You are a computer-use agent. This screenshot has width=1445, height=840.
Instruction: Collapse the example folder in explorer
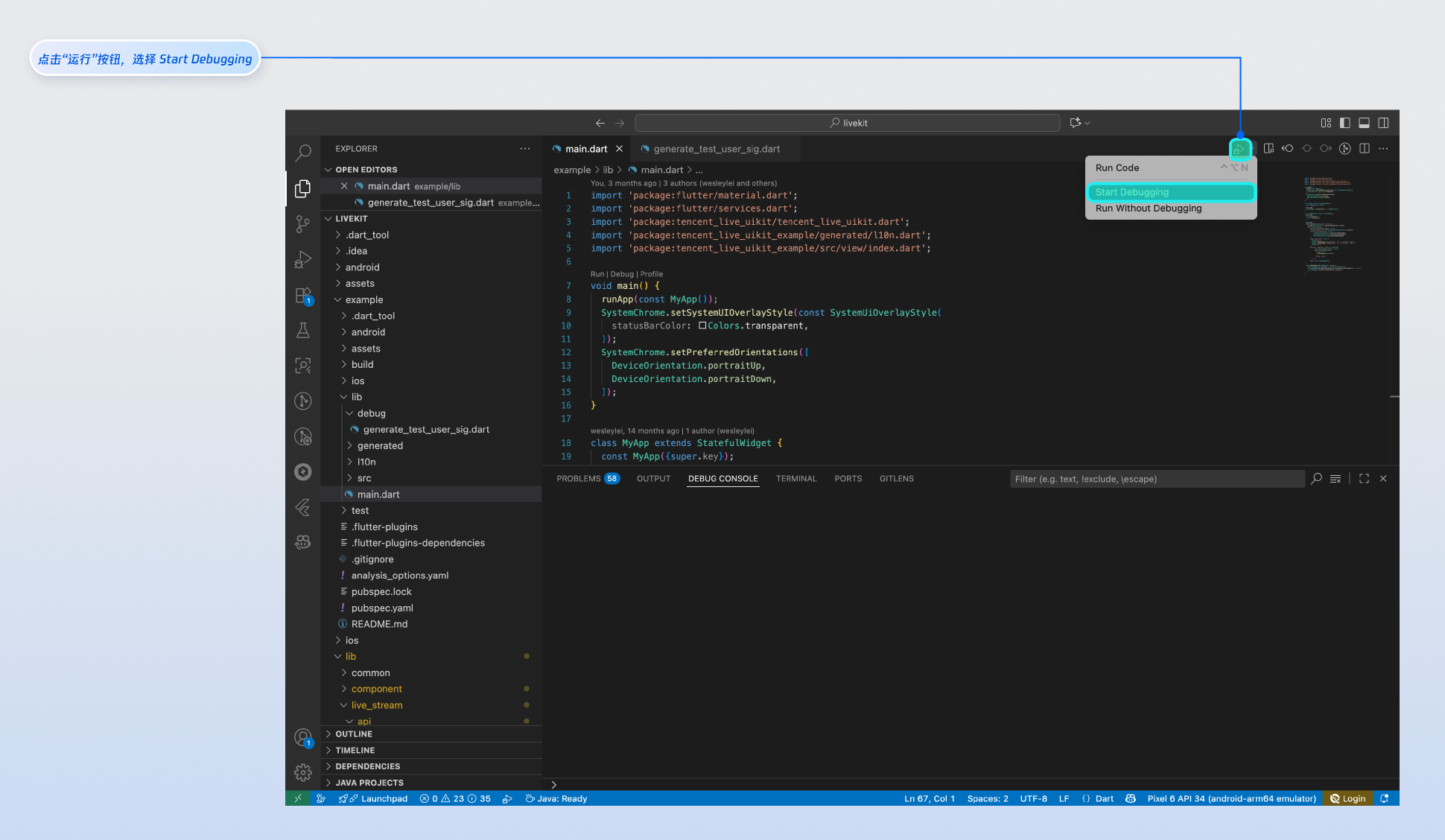(x=363, y=300)
